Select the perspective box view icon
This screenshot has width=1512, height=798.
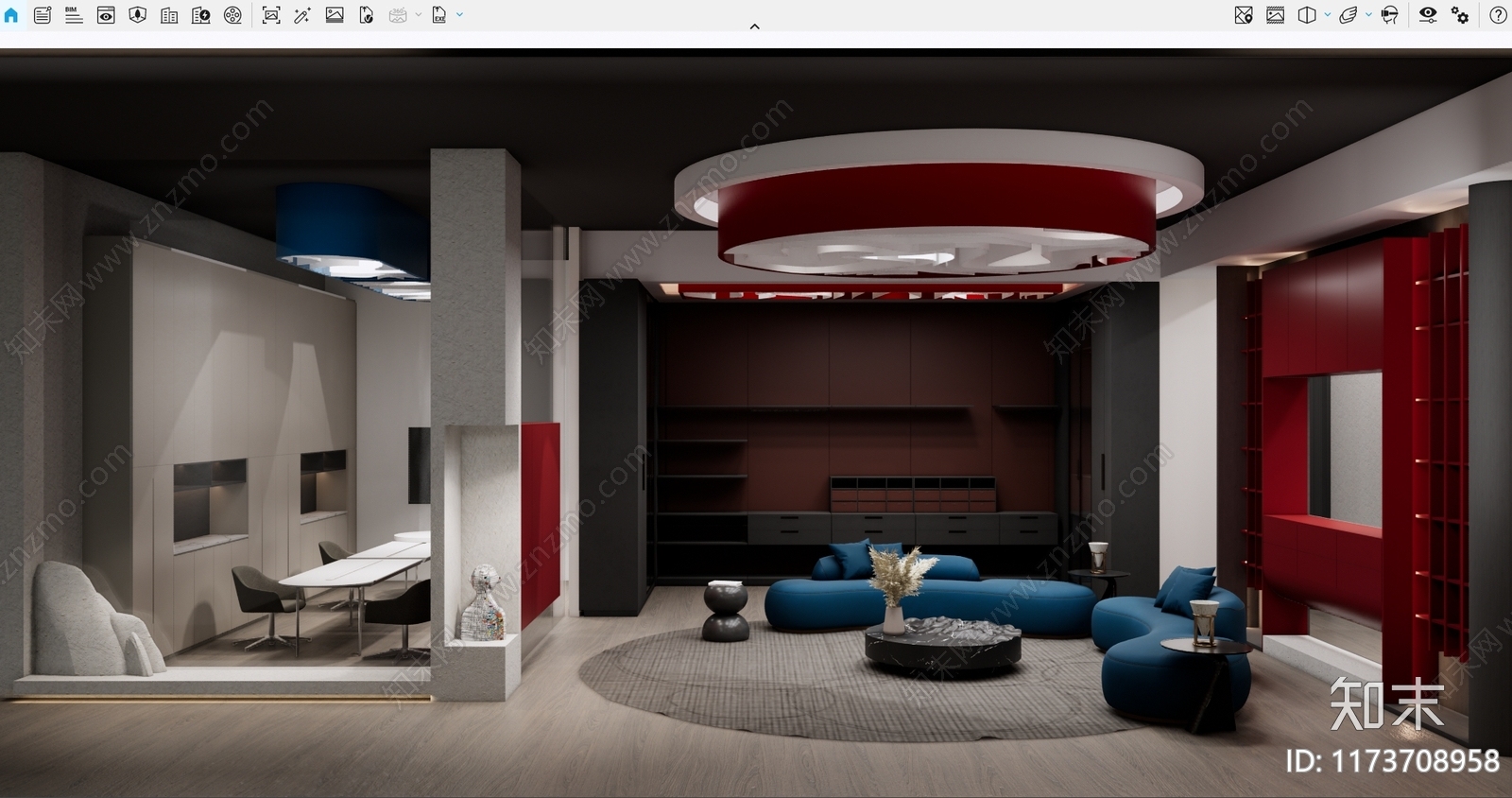point(1307,15)
